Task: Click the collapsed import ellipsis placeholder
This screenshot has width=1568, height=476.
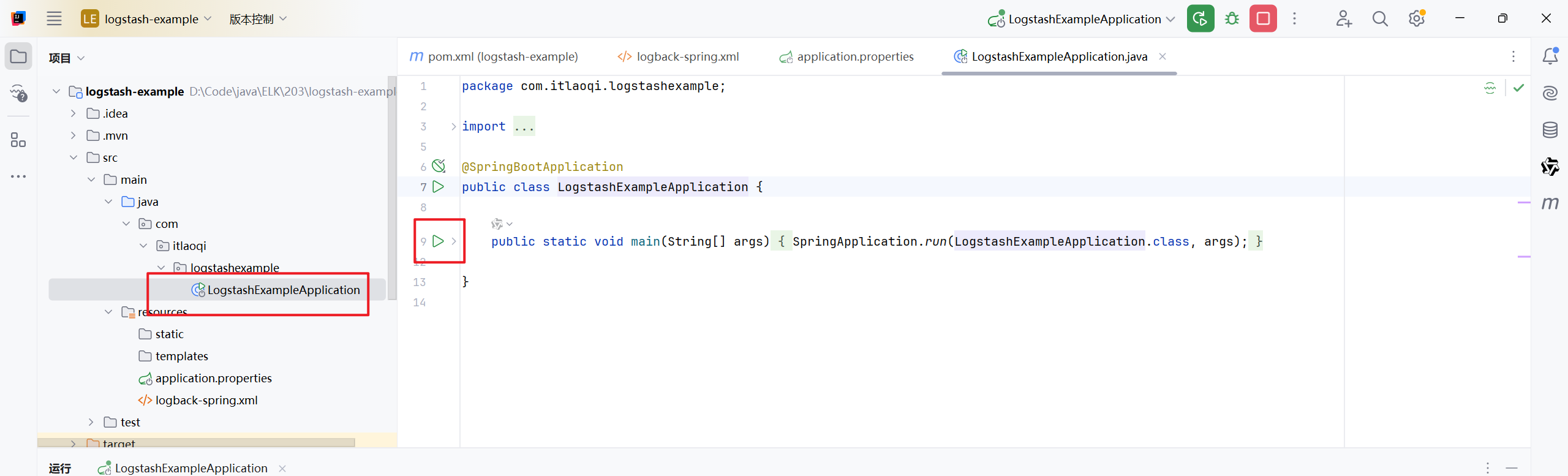Action: pos(524,126)
